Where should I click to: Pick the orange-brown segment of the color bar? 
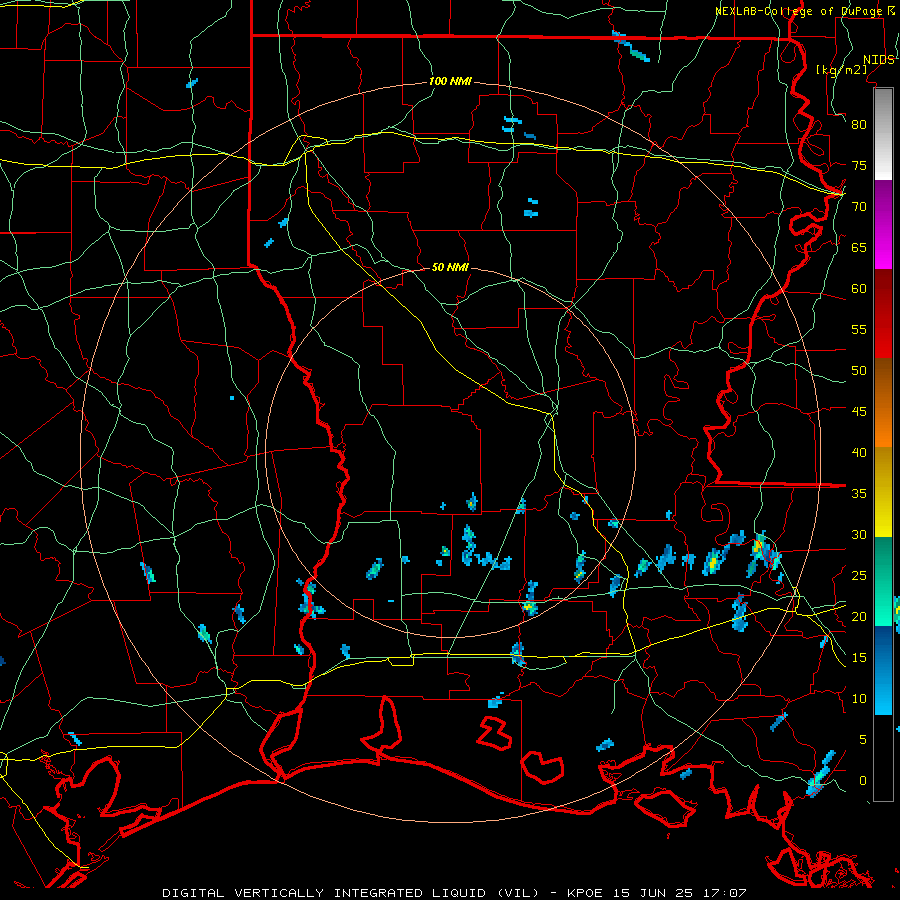(883, 403)
